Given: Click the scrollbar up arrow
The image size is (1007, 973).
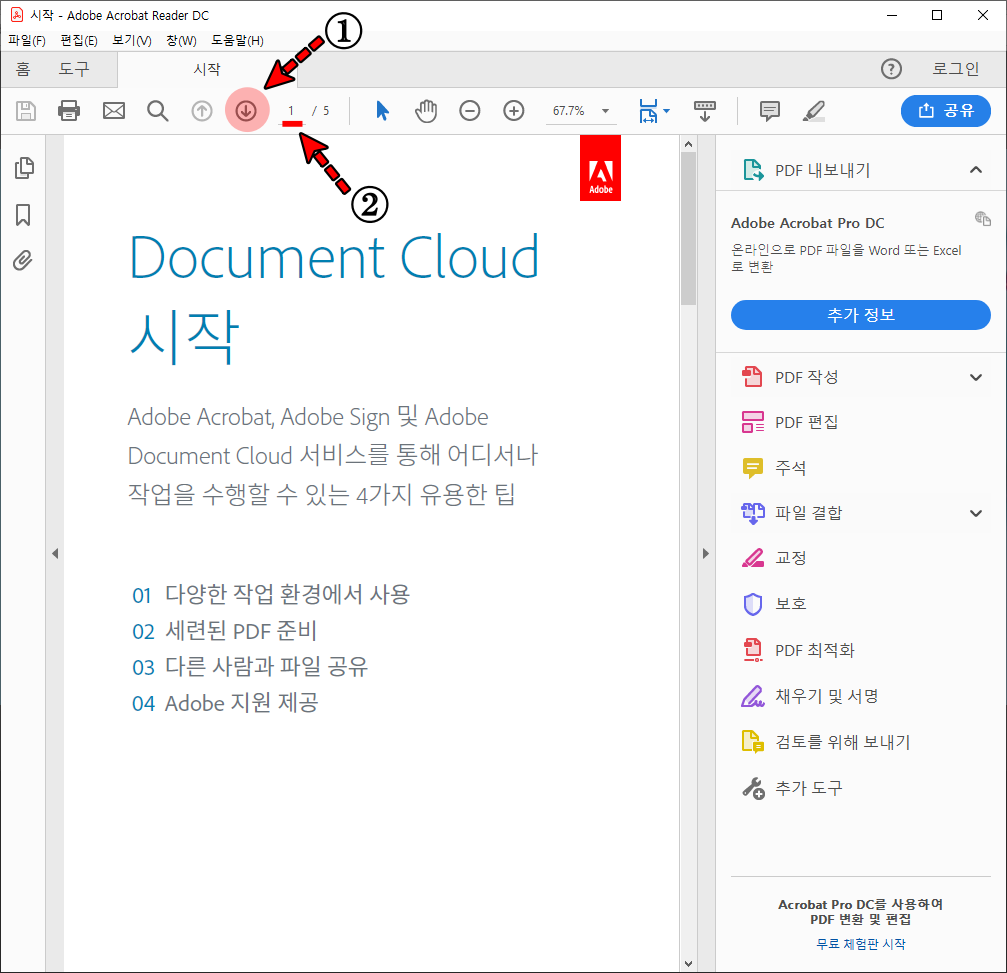Looking at the screenshot, I should tap(688, 144).
